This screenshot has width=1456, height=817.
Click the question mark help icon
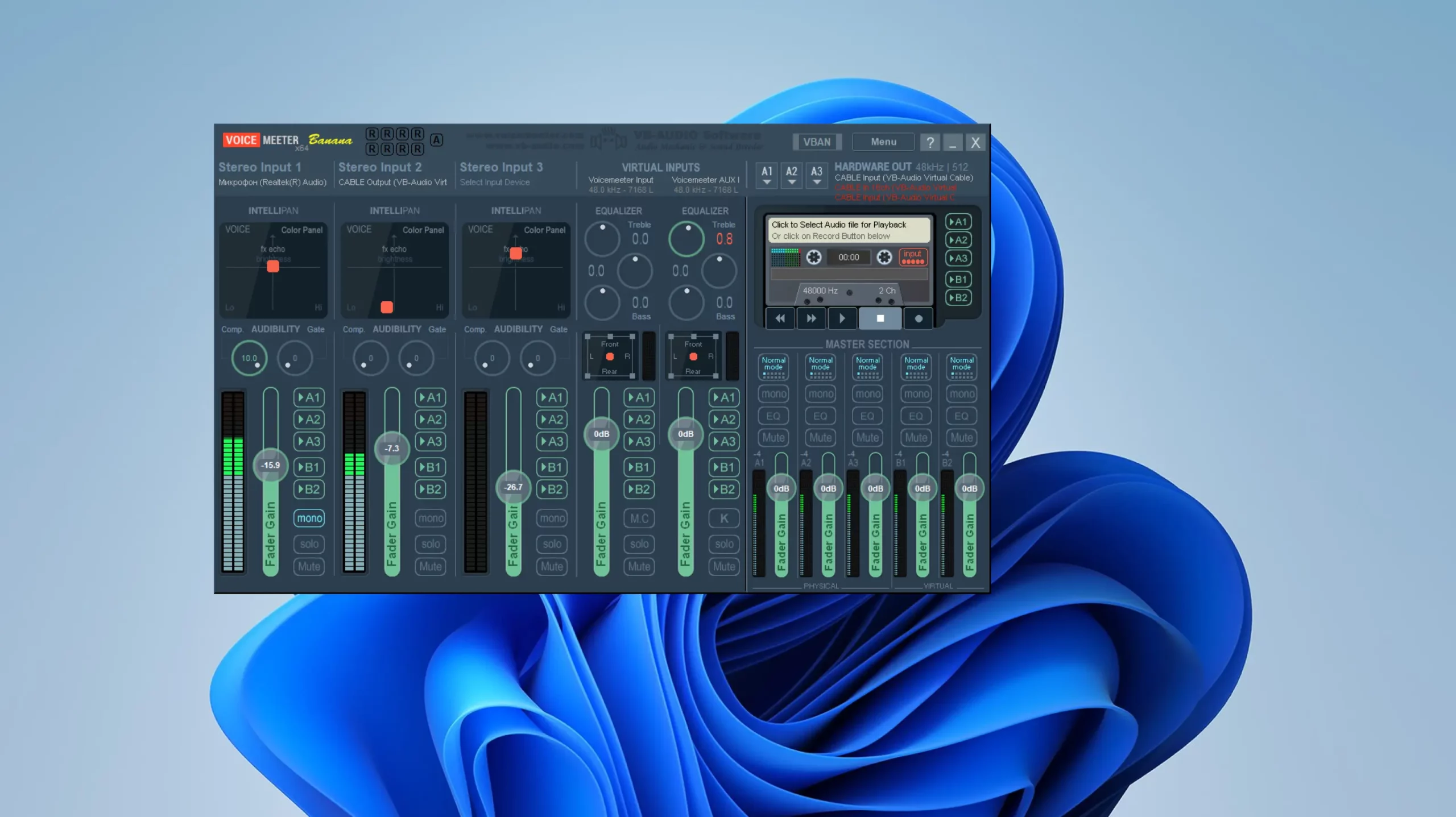(930, 142)
